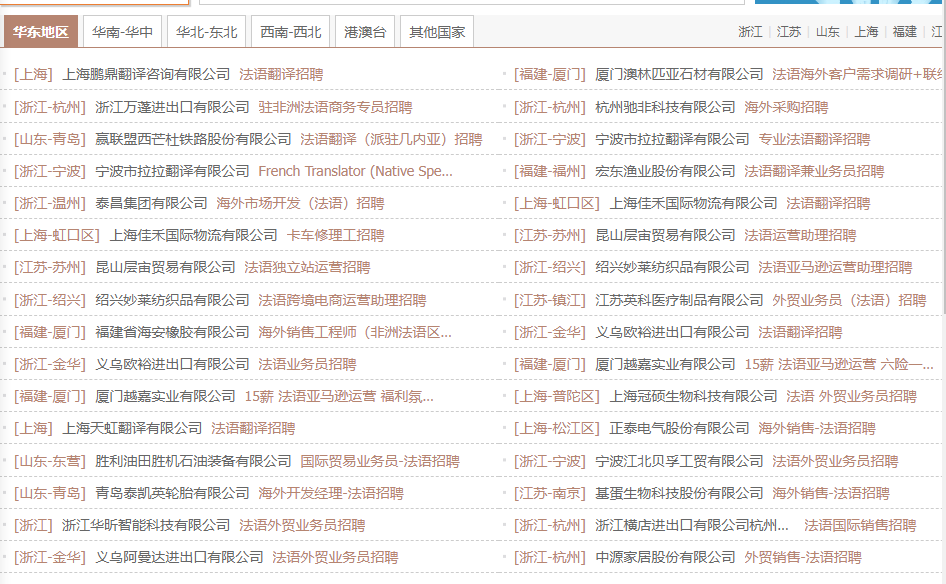Screen dimensions: 946x584
Task: Open the 卡车修理工招聘 job listing
Action: click(x=335, y=236)
